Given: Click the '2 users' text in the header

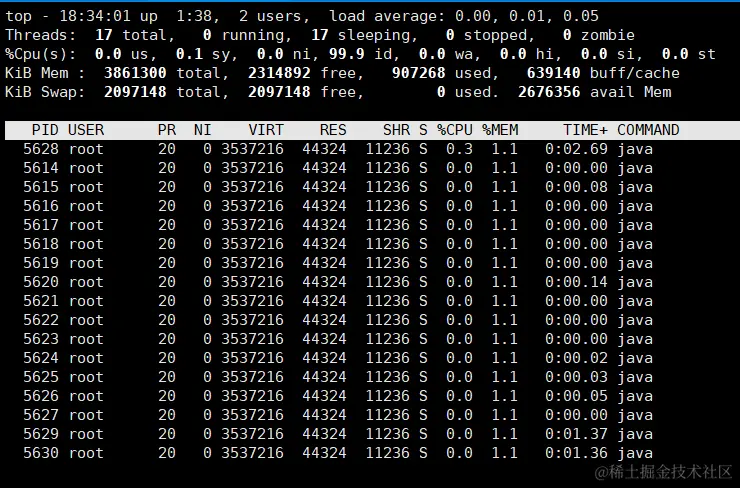Looking at the screenshot, I should (270, 16).
